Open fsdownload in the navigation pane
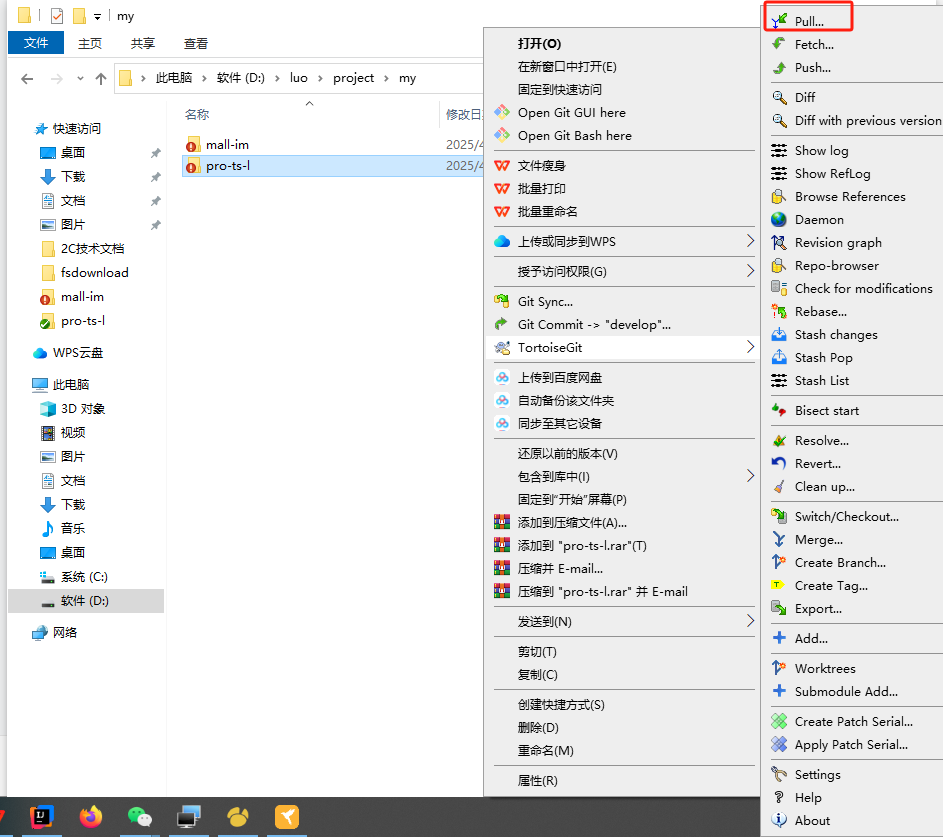 click(x=94, y=272)
